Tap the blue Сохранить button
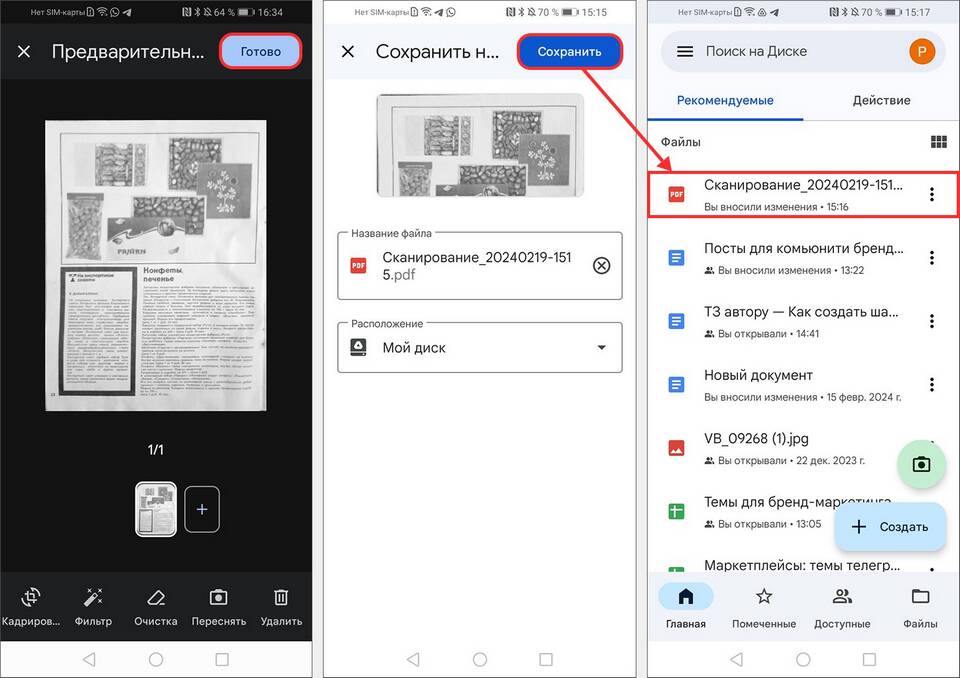The image size is (960, 678). click(569, 51)
